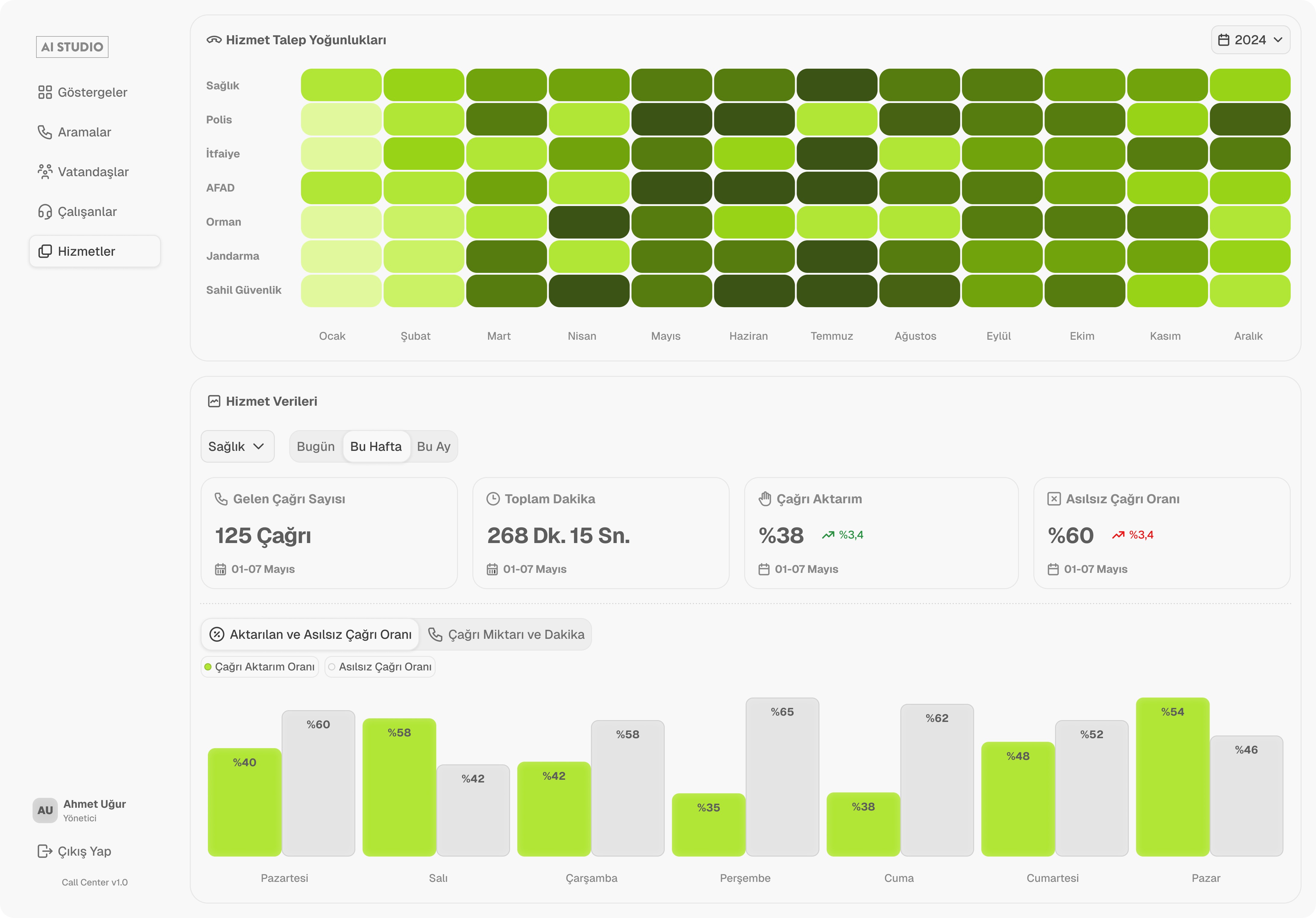This screenshot has width=1316, height=918.
Task: Click calendar icon in Gelen Çağrı Sayısı card
Action: coord(221,569)
